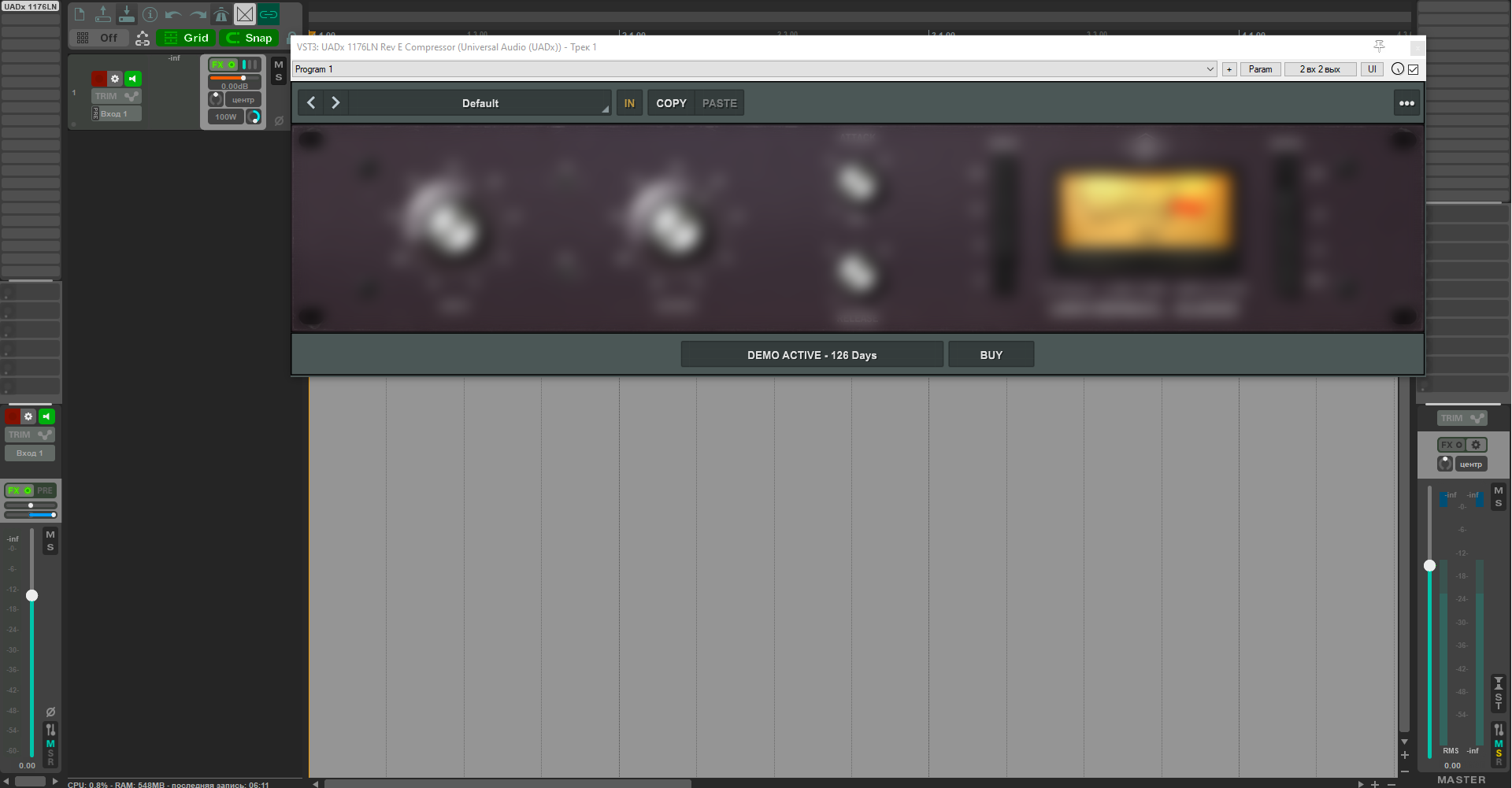The image size is (1512, 788).
Task: Toggle the plugin bypass checkbox
Action: tap(1414, 69)
